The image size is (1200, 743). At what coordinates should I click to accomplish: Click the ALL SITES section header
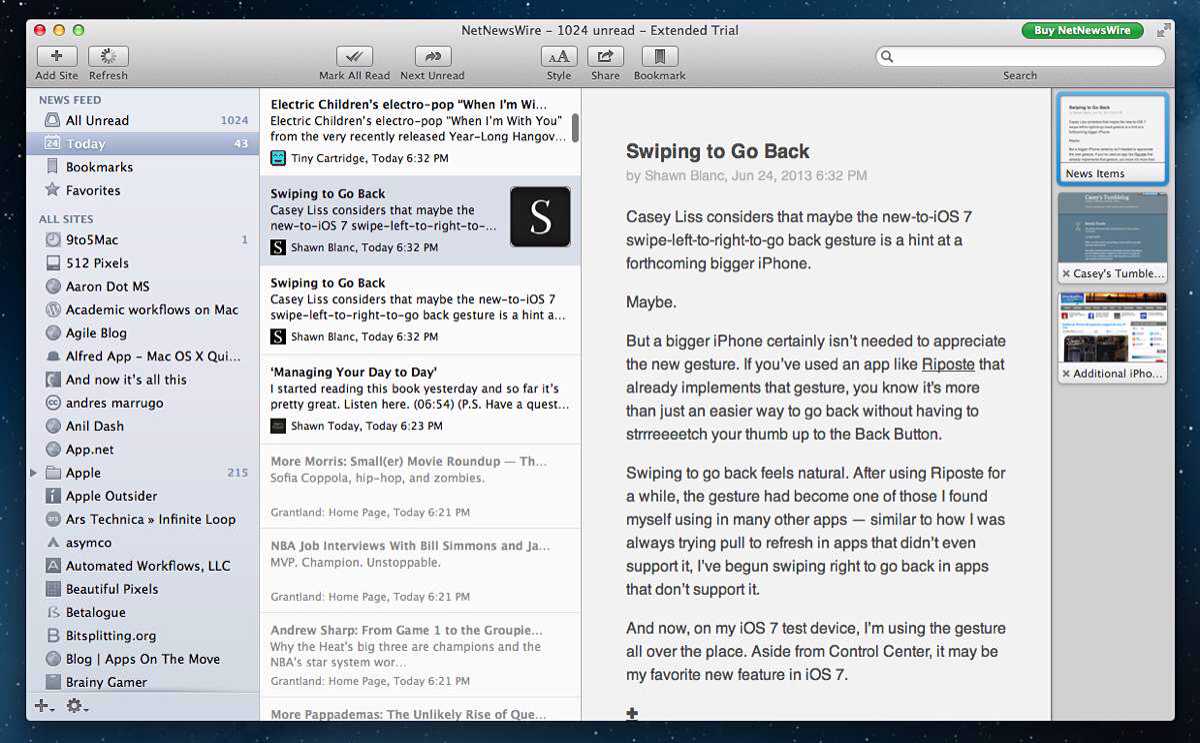[66, 219]
